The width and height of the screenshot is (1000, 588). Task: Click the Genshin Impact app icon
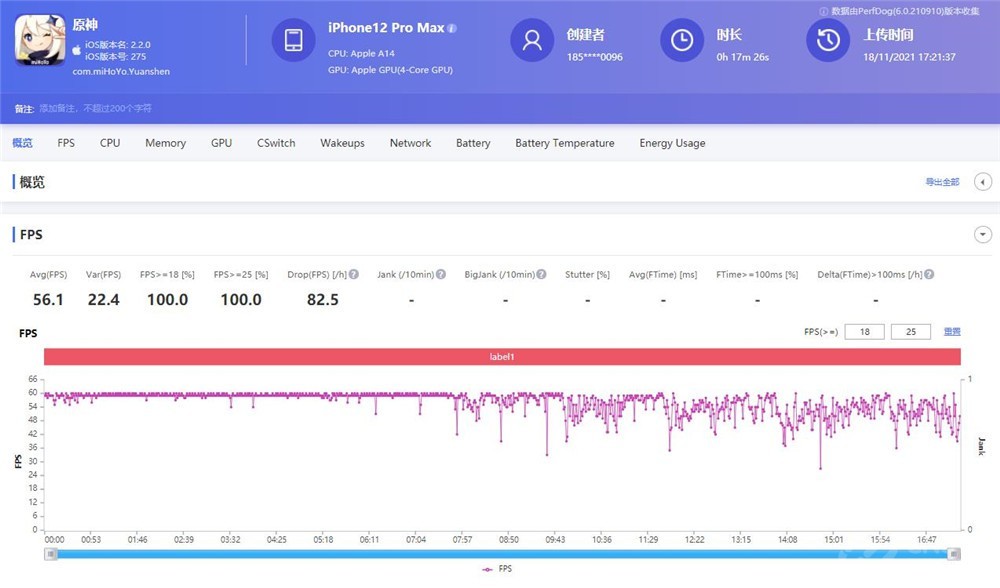click(40, 40)
